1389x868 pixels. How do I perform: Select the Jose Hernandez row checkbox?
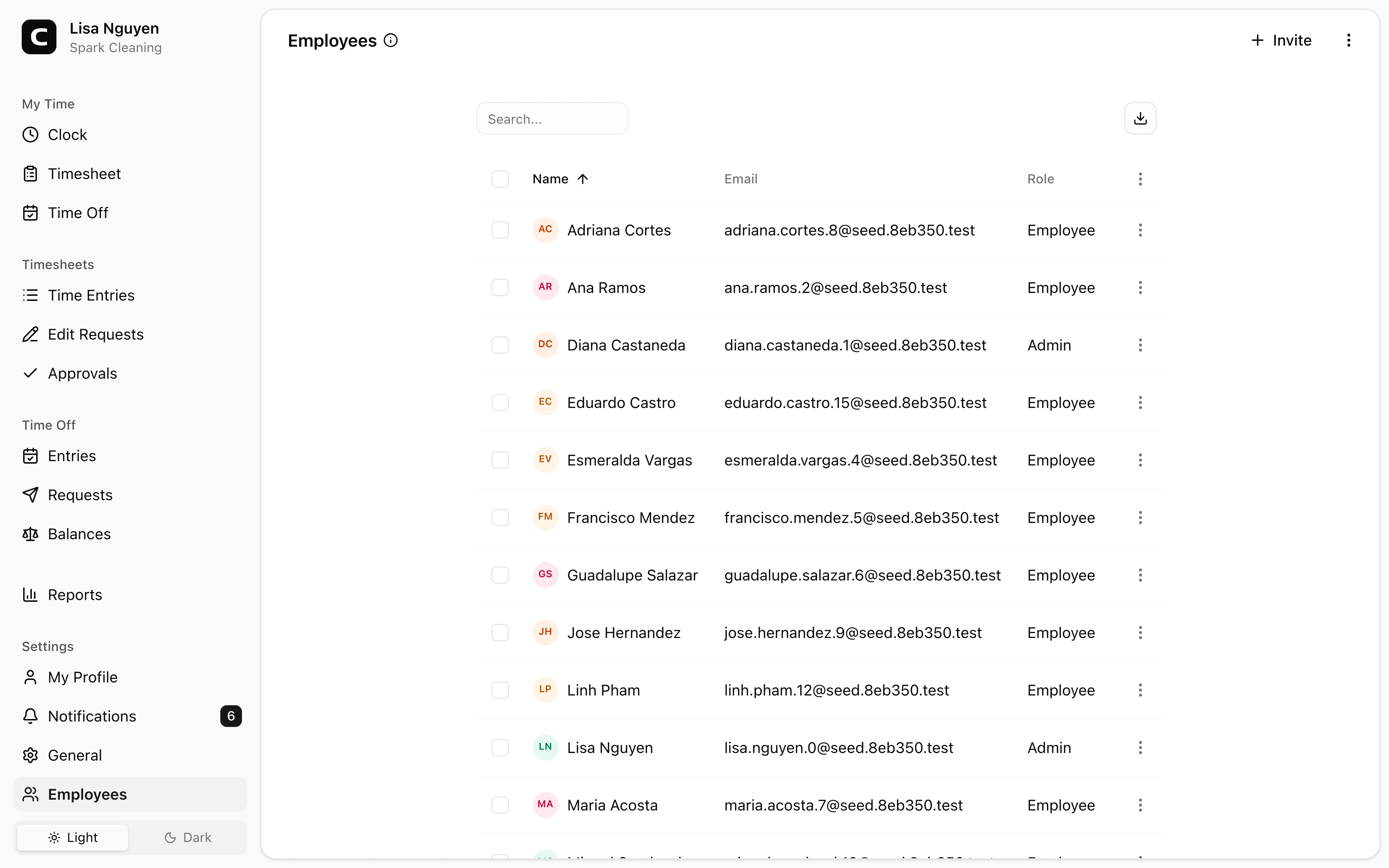click(500, 633)
